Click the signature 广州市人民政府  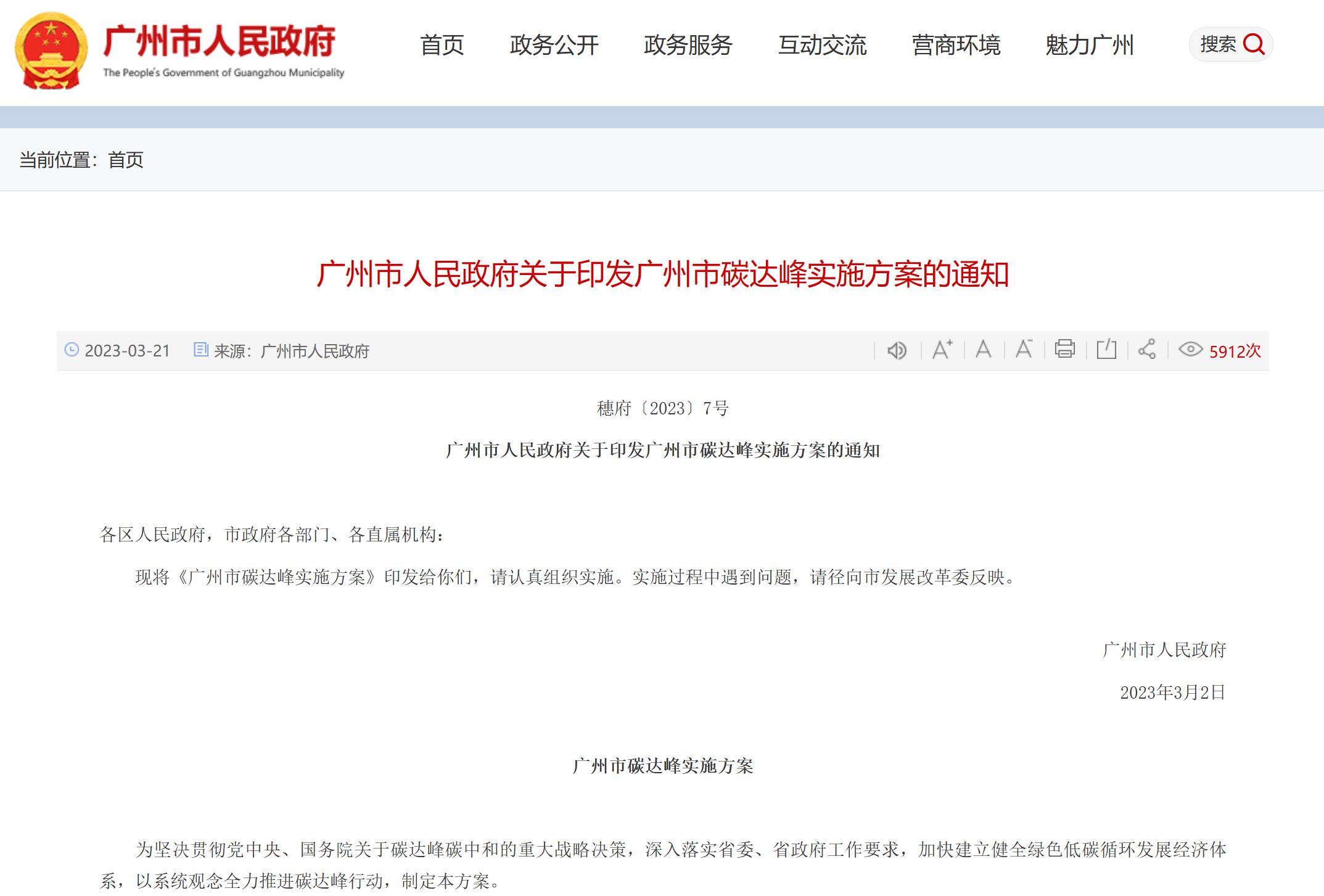click(x=1164, y=650)
